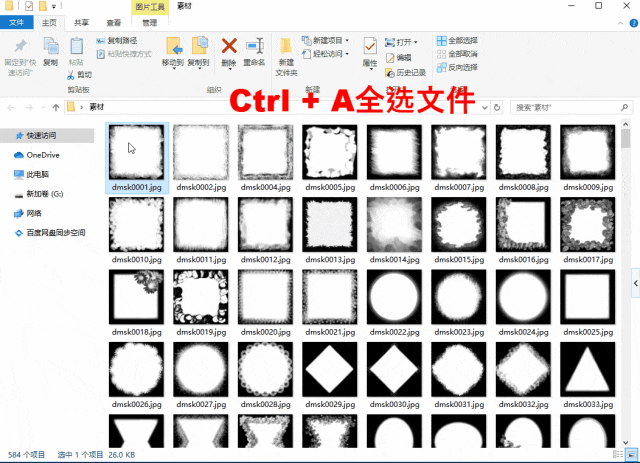Open quick access toolbar customize dropdown
This screenshot has height=463, width=640.
click(x=53, y=6)
